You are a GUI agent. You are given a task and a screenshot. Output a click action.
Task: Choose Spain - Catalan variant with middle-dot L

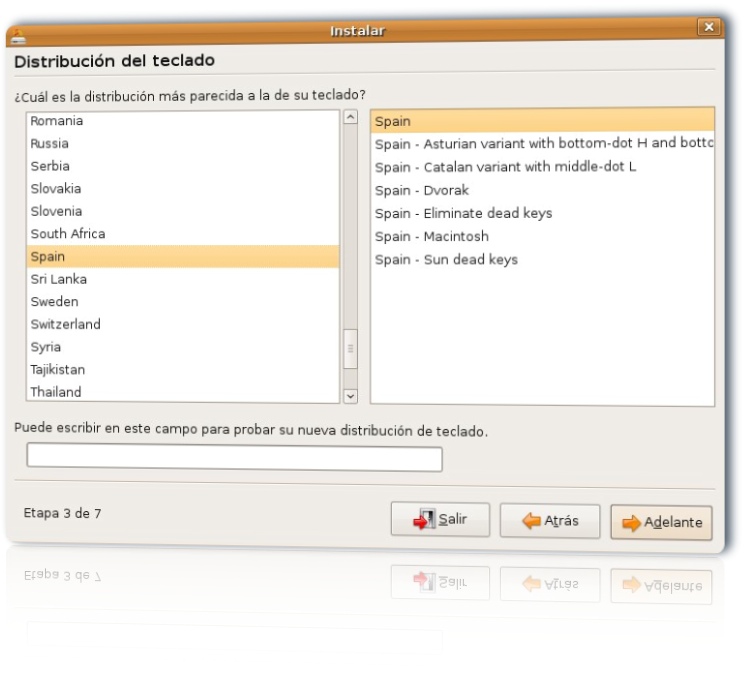[x=505, y=167]
